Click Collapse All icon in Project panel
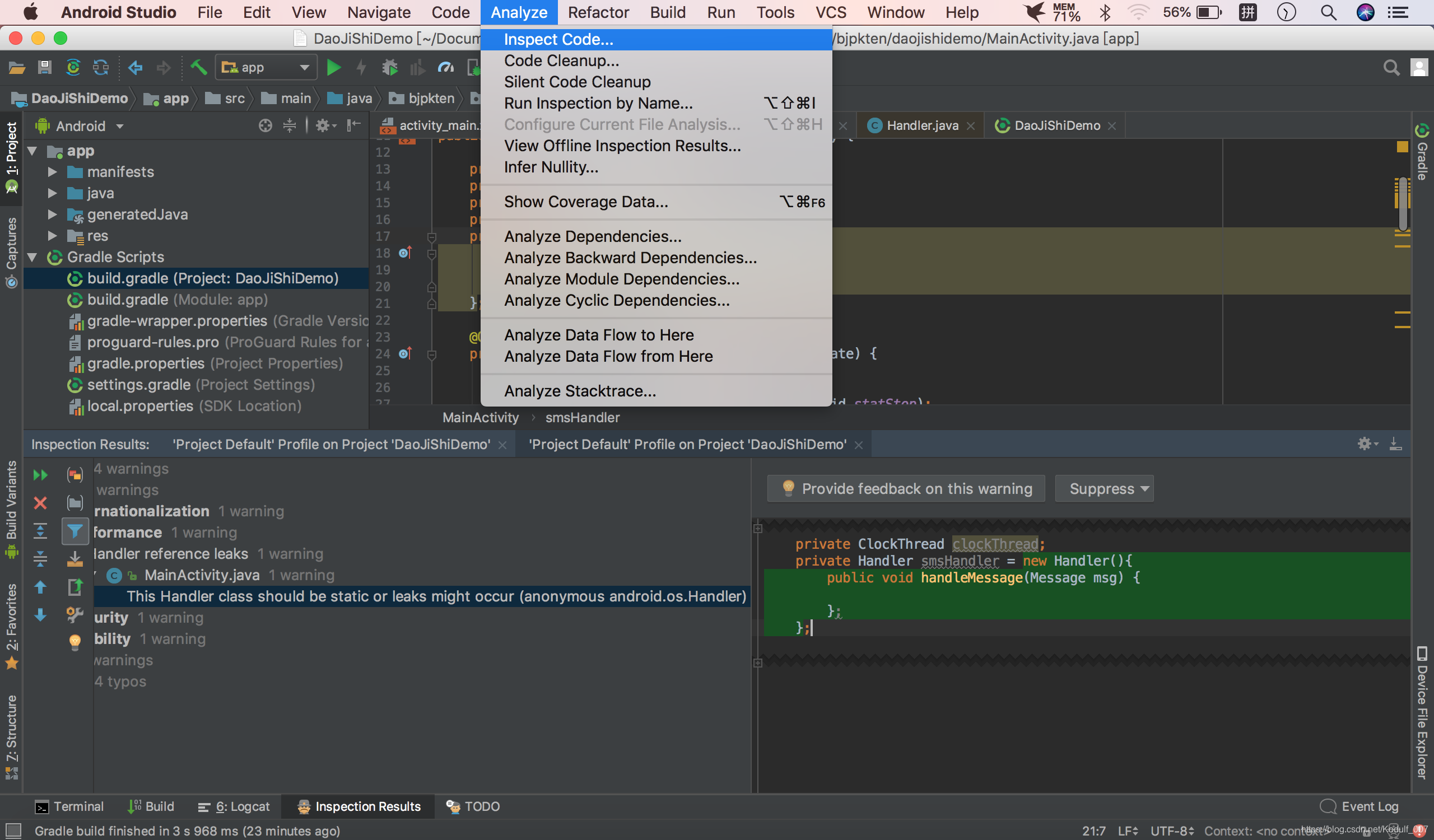The image size is (1434, 840). click(x=290, y=125)
